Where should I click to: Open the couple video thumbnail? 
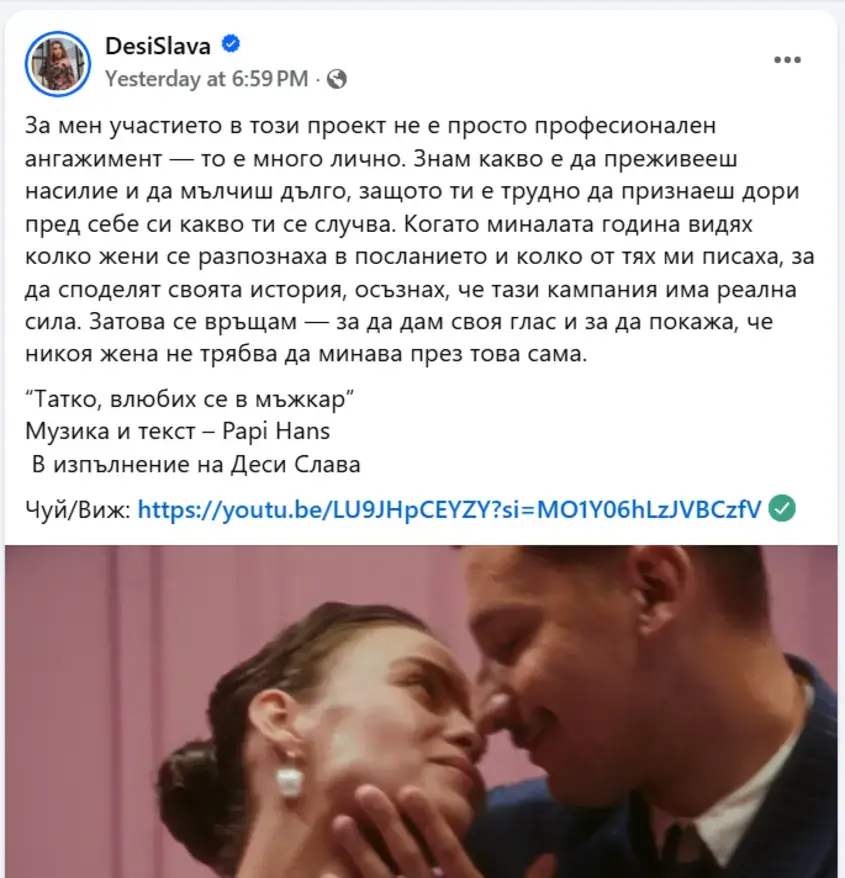click(421, 711)
